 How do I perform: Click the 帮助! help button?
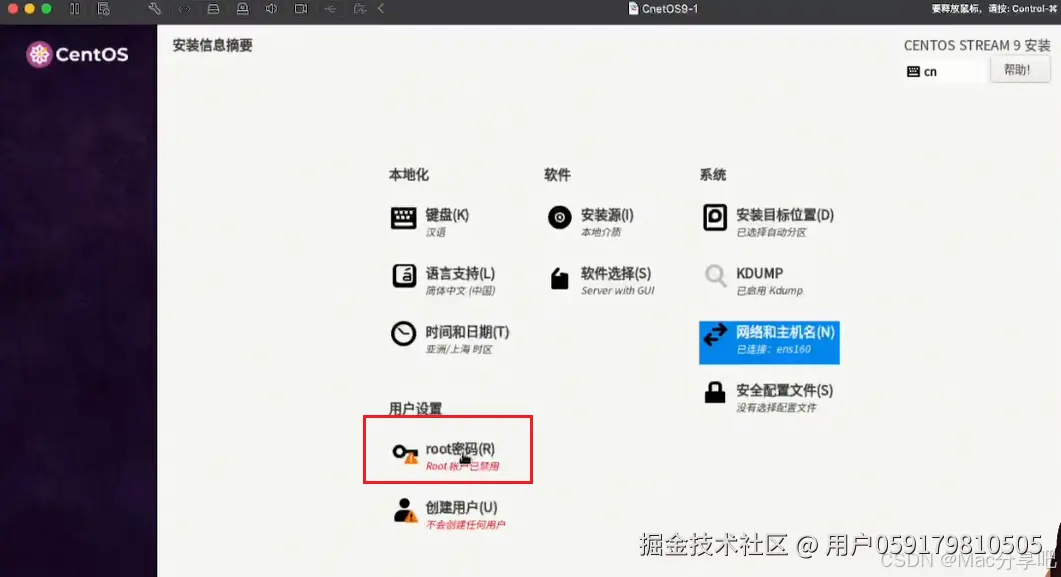1019,68
